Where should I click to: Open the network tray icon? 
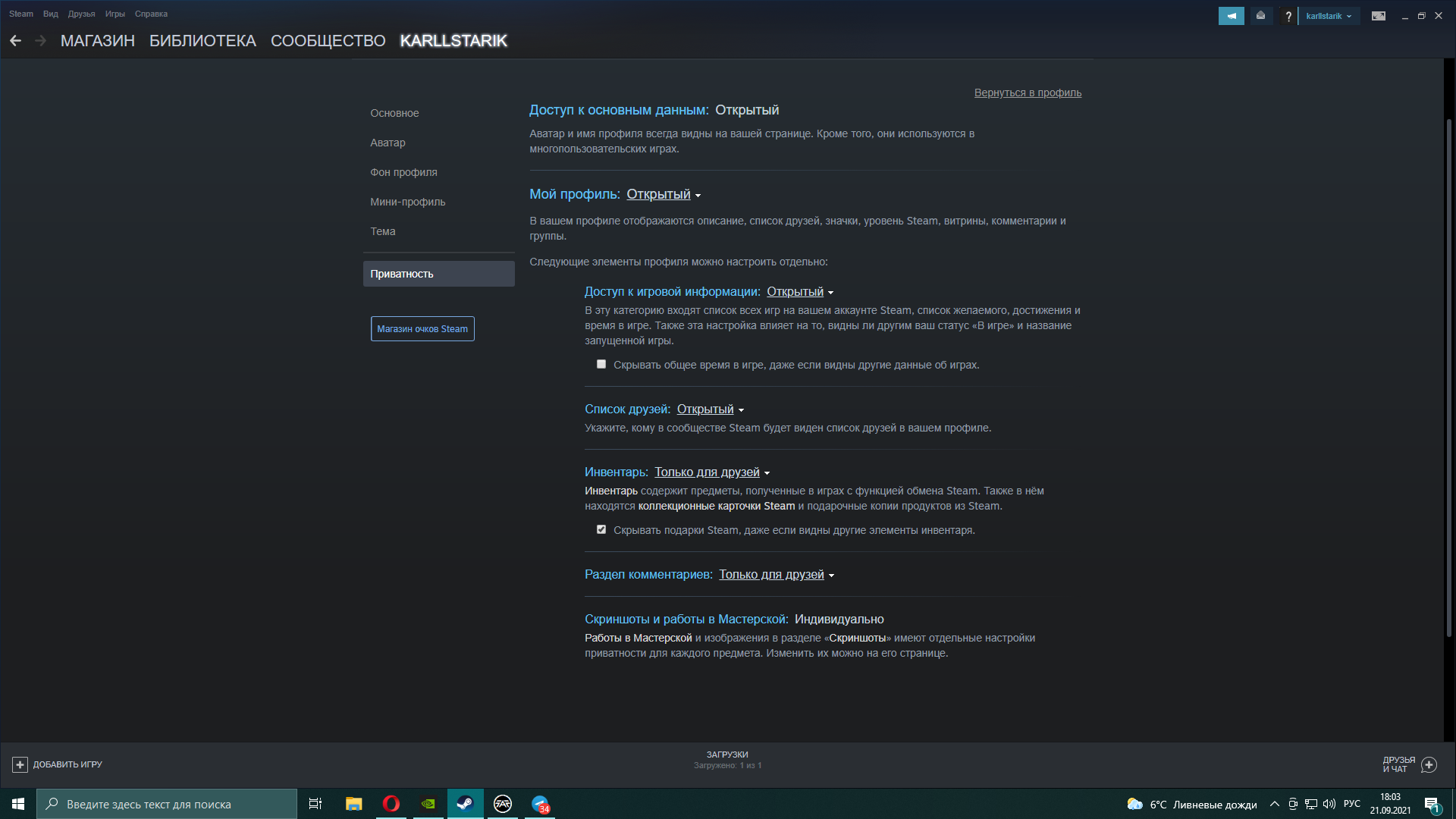pos(1311,804)
